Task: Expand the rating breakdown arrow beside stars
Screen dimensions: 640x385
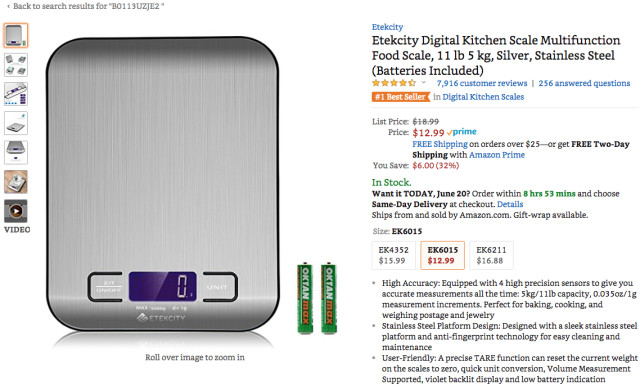Action: coord(424,83)
